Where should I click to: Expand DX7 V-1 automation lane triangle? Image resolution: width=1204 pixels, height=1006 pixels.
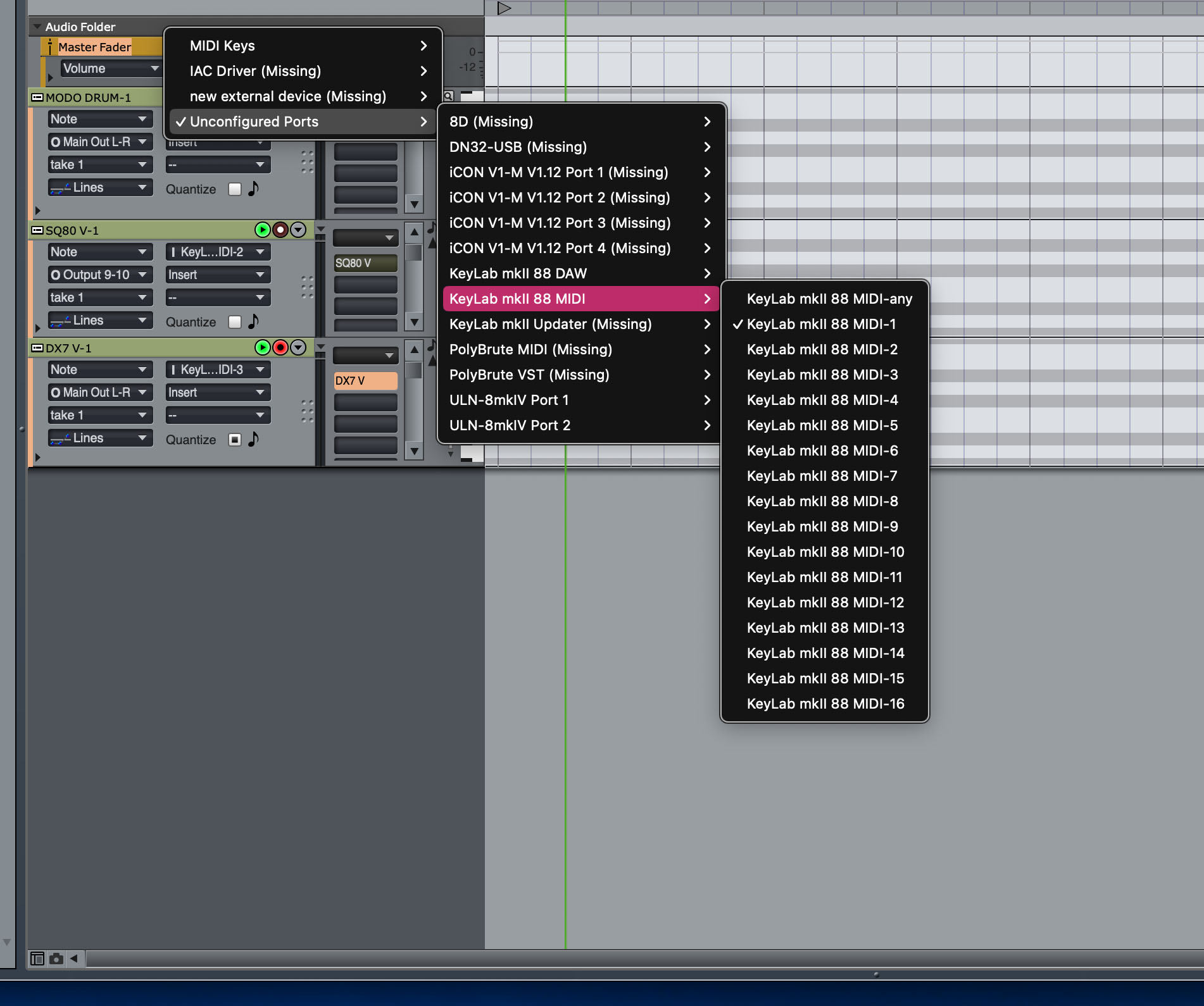tap(37, 457)
